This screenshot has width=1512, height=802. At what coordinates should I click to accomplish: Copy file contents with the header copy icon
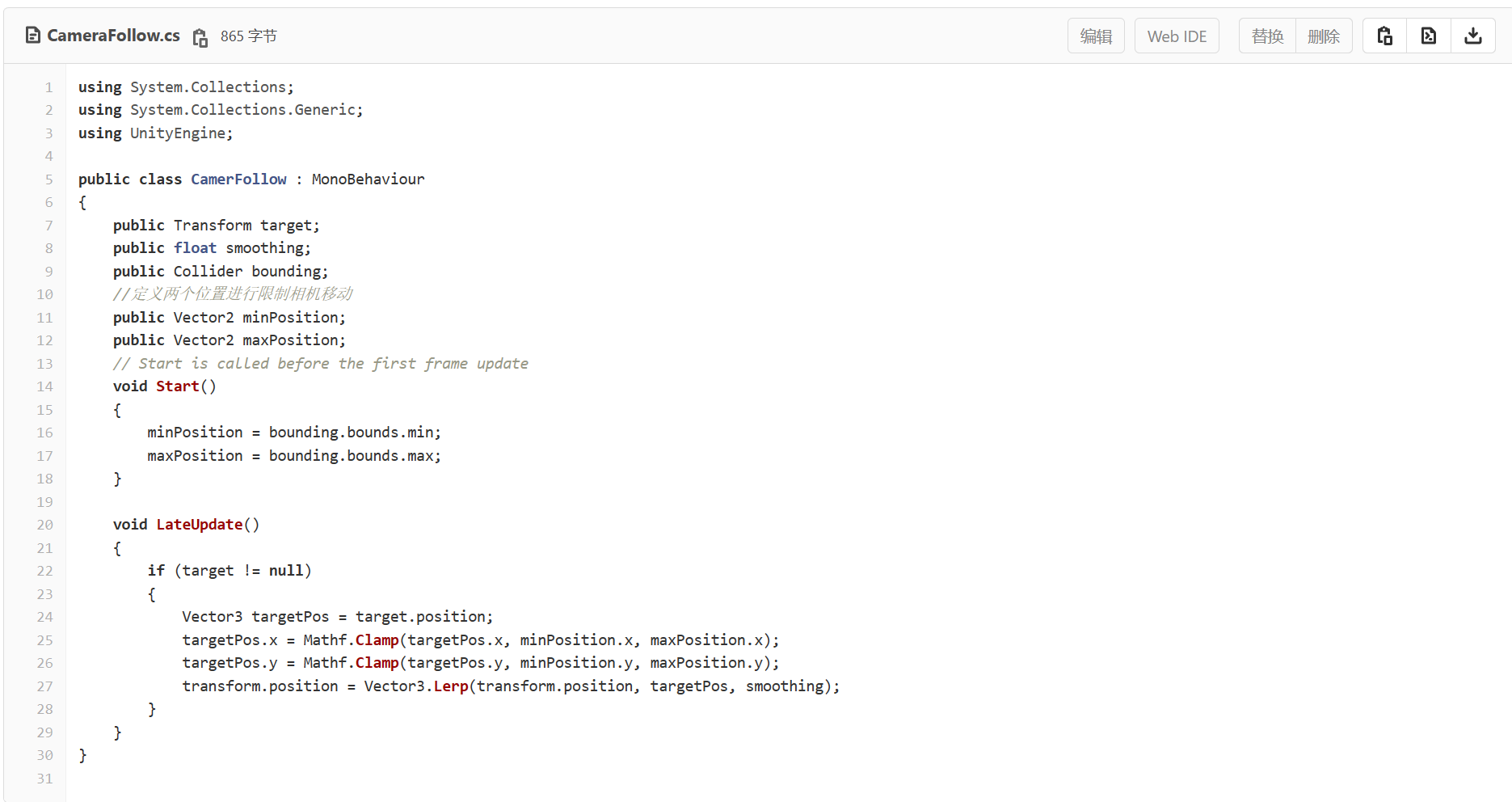pos(1384,36)
